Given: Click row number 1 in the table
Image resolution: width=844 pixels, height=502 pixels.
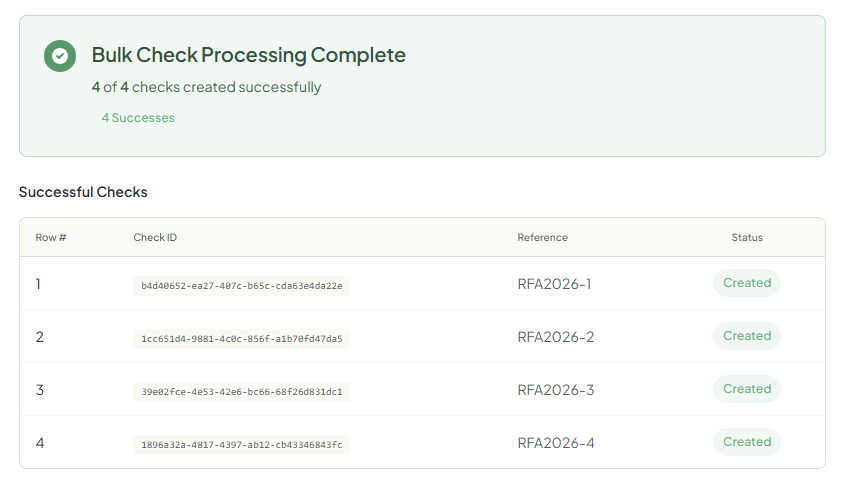Looking at the screenshot, I should (x=38, y=284).
